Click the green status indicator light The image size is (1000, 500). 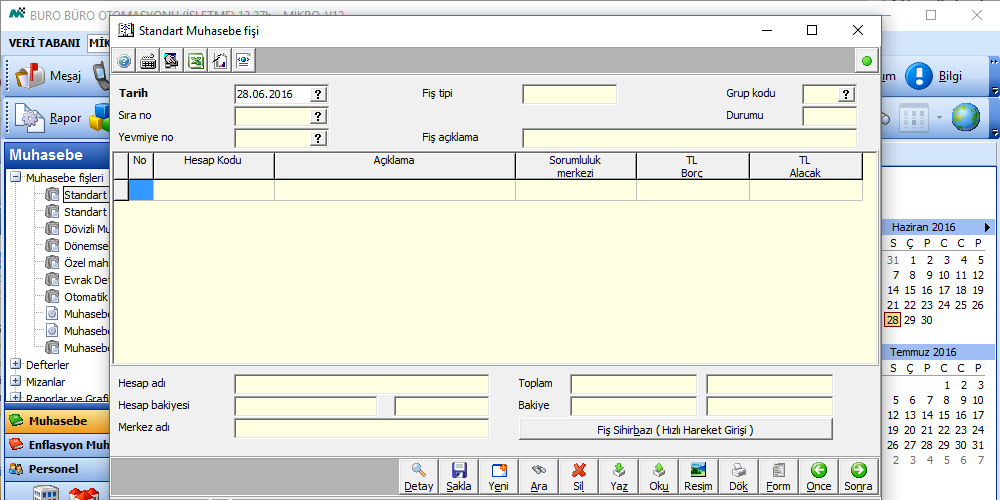click(x=866, y=61)
